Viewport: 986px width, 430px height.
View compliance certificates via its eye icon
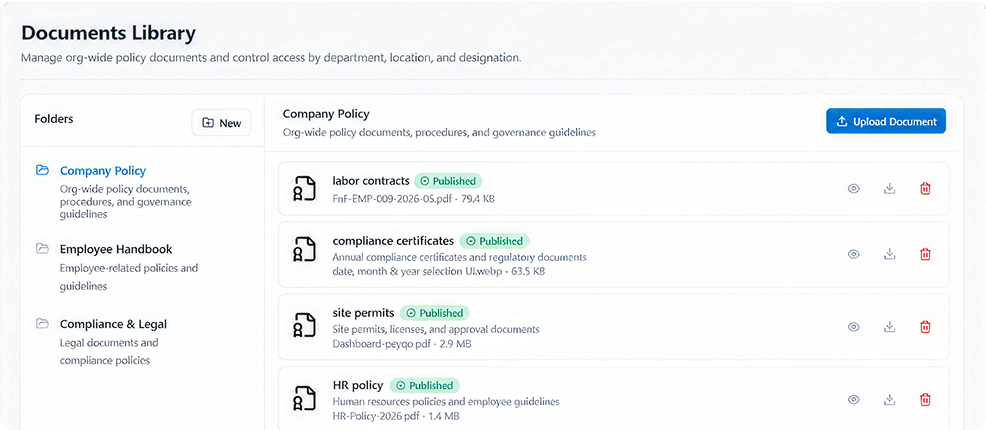[x=853, y=254]
